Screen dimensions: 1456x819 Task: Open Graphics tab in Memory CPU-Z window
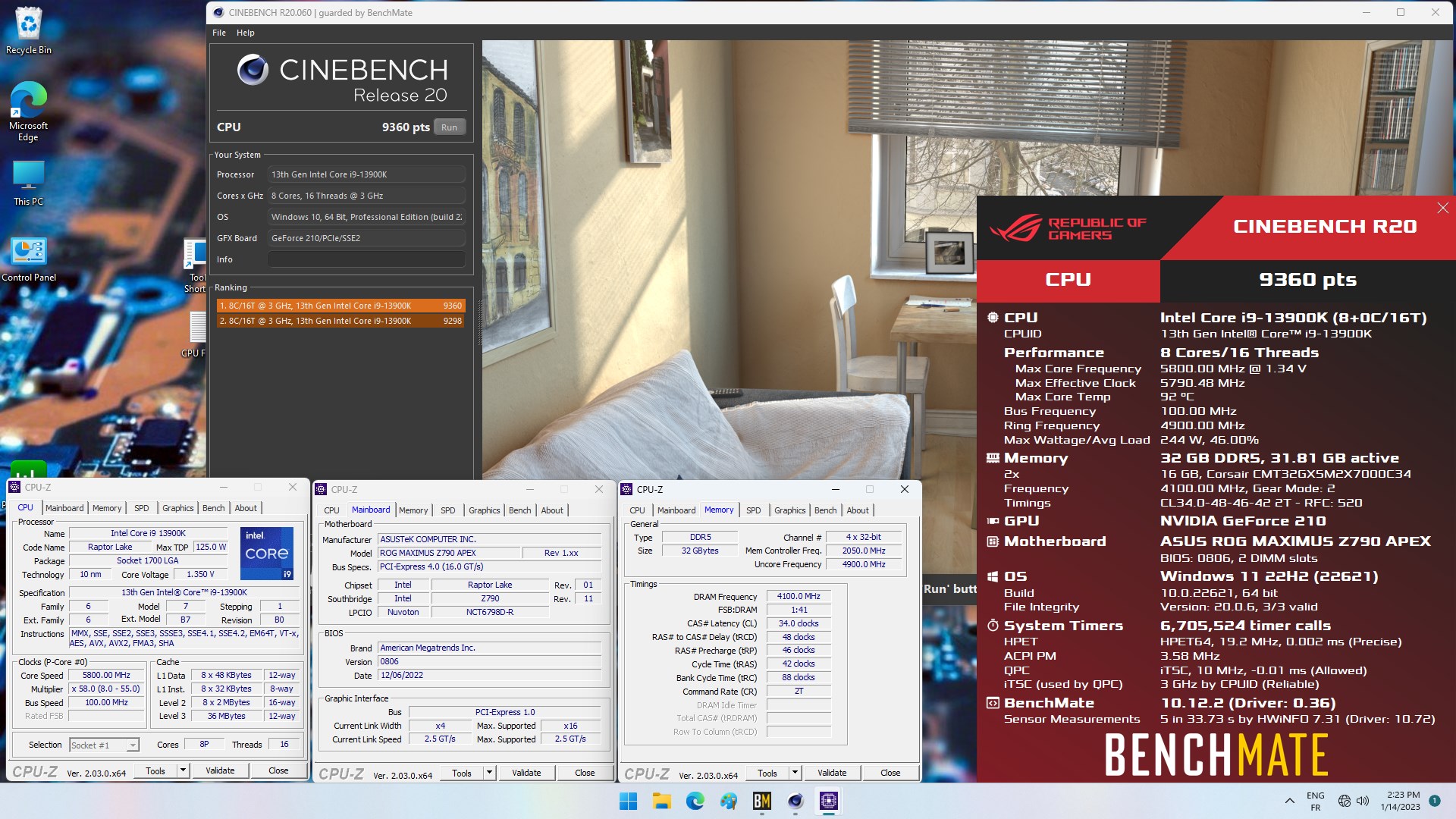pyautogui.click(x=790, y=510)
